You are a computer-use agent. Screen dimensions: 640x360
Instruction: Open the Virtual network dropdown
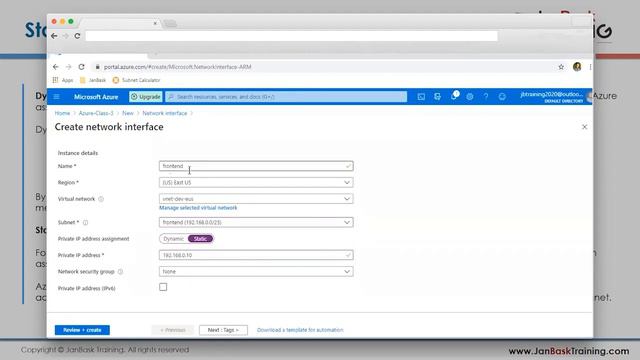point(256,199)
